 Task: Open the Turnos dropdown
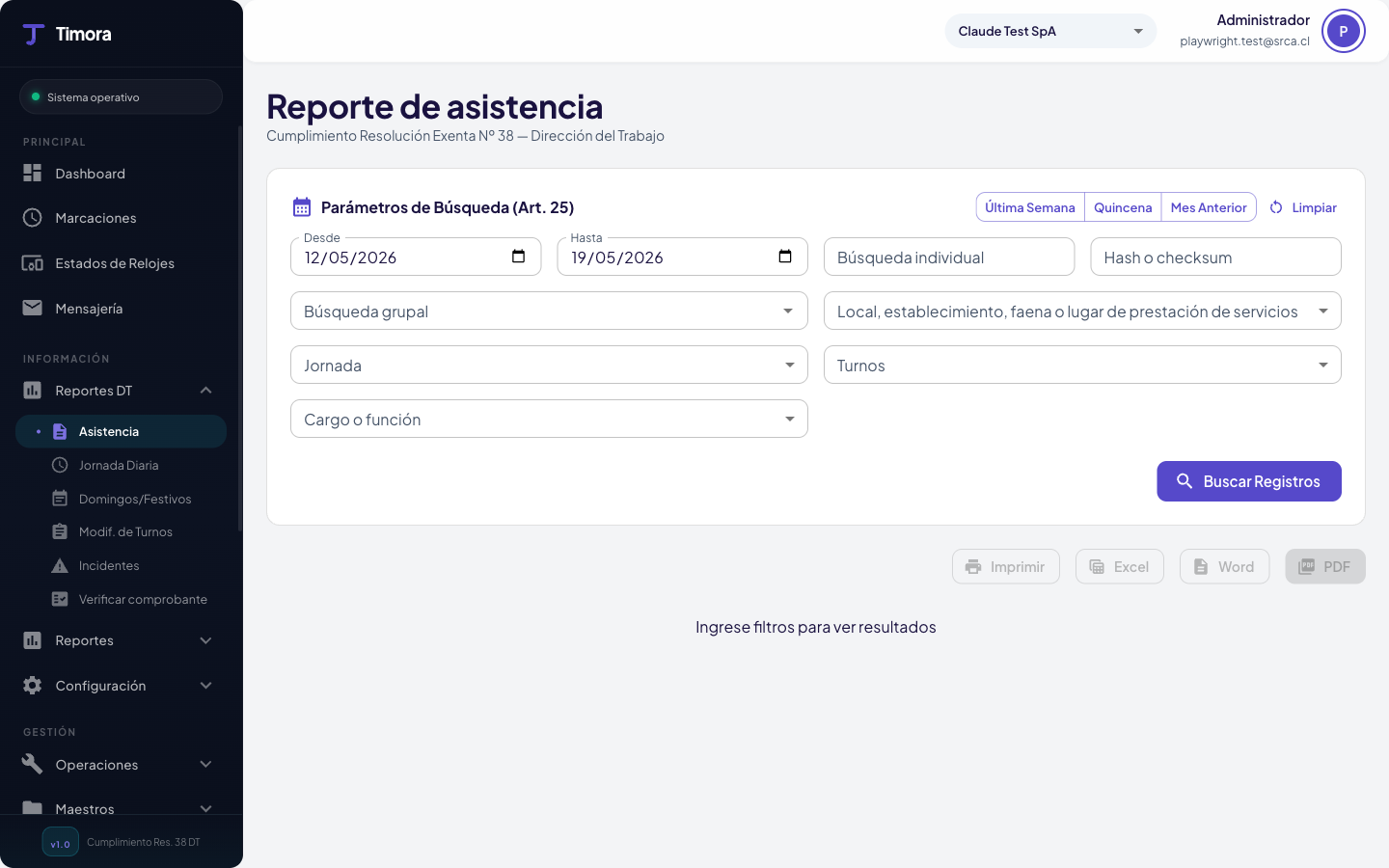click(x=1082, y=365)
